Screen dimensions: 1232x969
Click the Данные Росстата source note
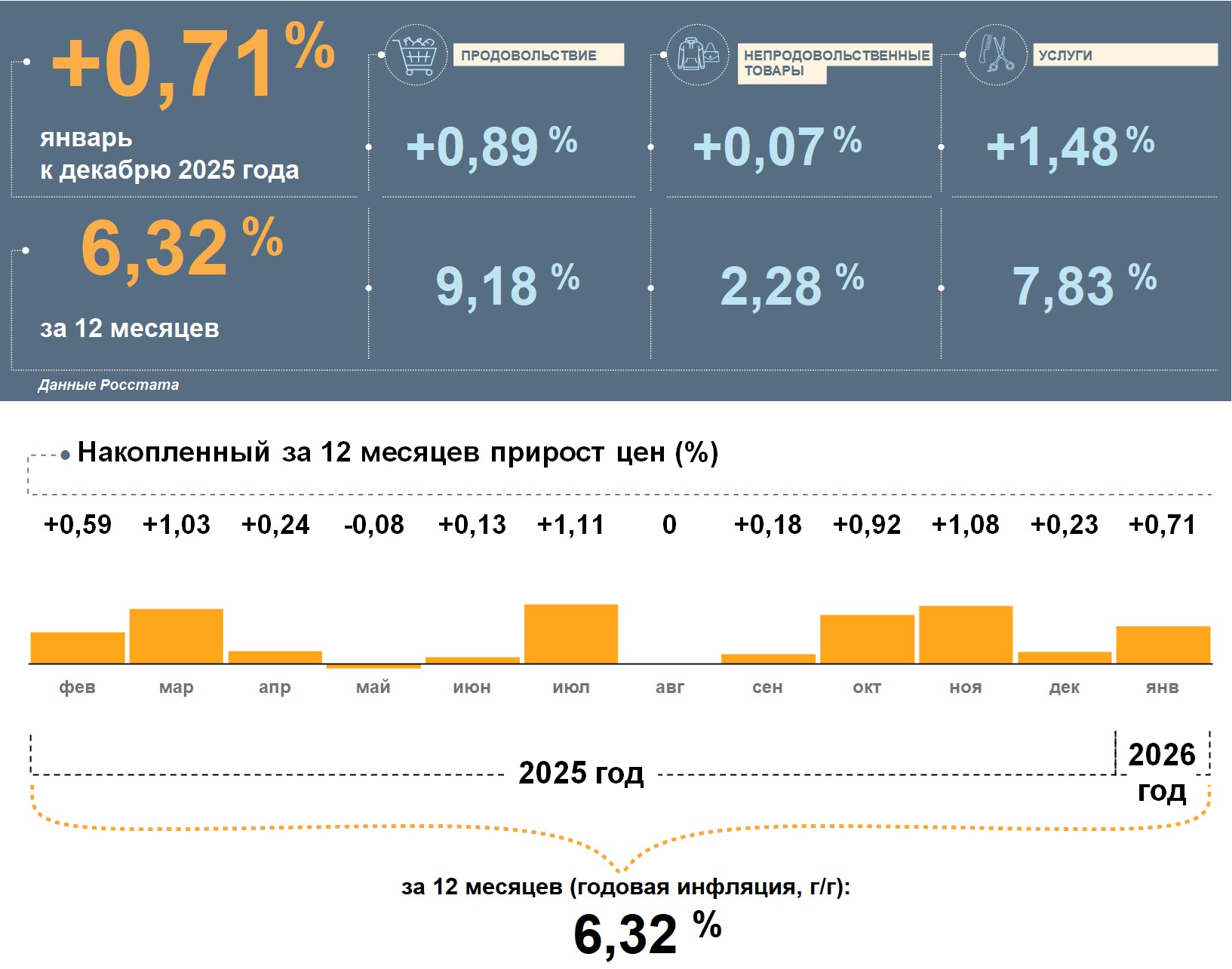pyautogui.click(x=109, y=385)
